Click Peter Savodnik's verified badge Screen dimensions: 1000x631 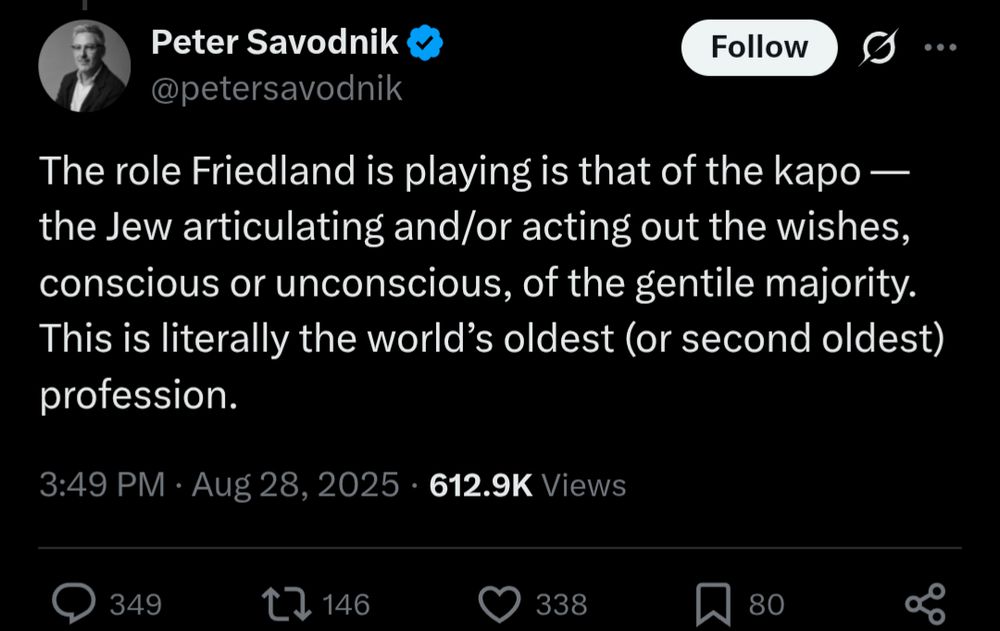(x=425, y=41)
